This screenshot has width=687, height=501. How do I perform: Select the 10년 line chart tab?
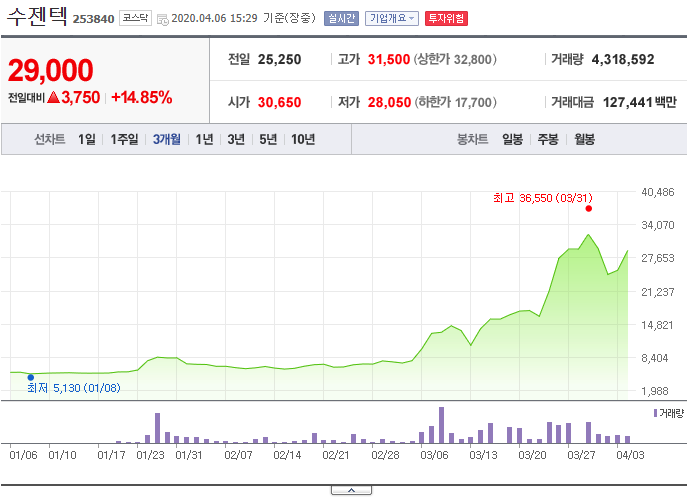(303, 139)
